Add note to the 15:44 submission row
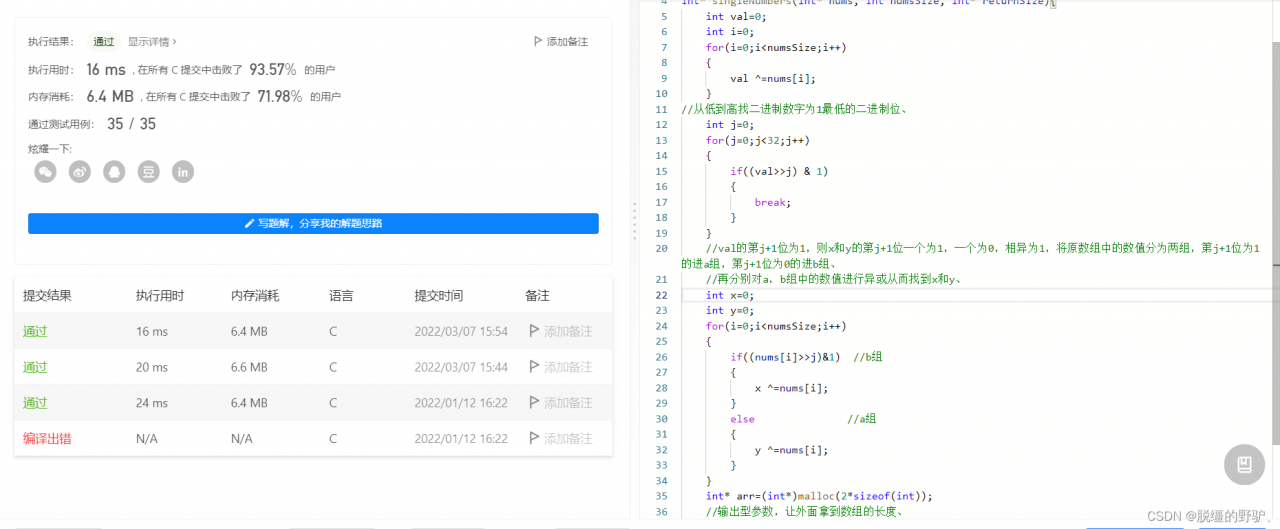The width and height of the screenshot is (1280, 529). [x=561, y=367]
